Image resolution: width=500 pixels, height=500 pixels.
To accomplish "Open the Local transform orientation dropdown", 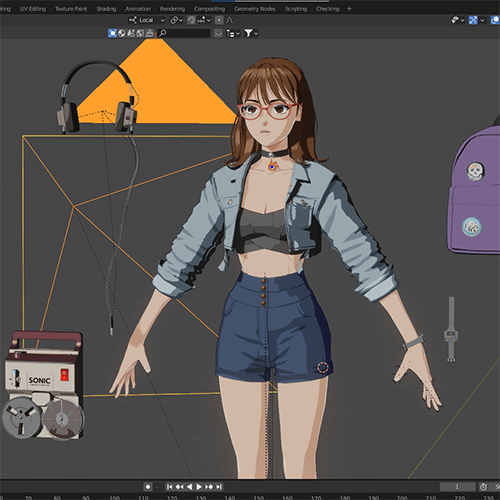I will click(x=147, y=20).
